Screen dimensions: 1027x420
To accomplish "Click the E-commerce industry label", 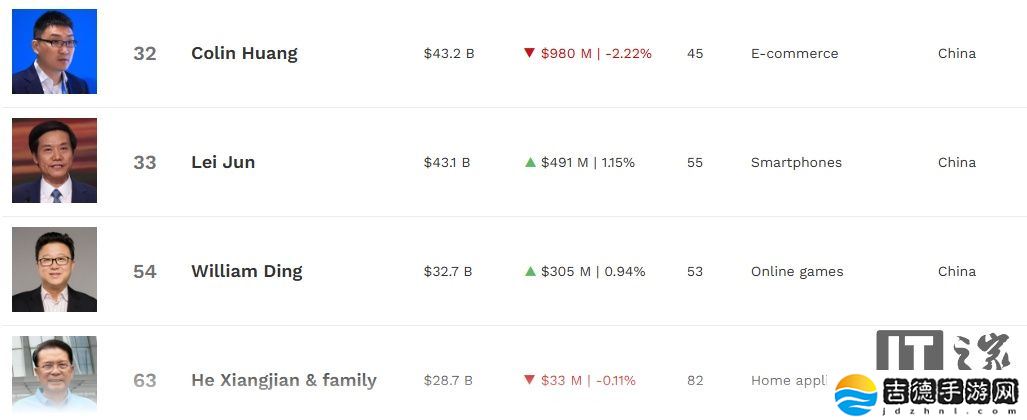I will pos(794,54).
